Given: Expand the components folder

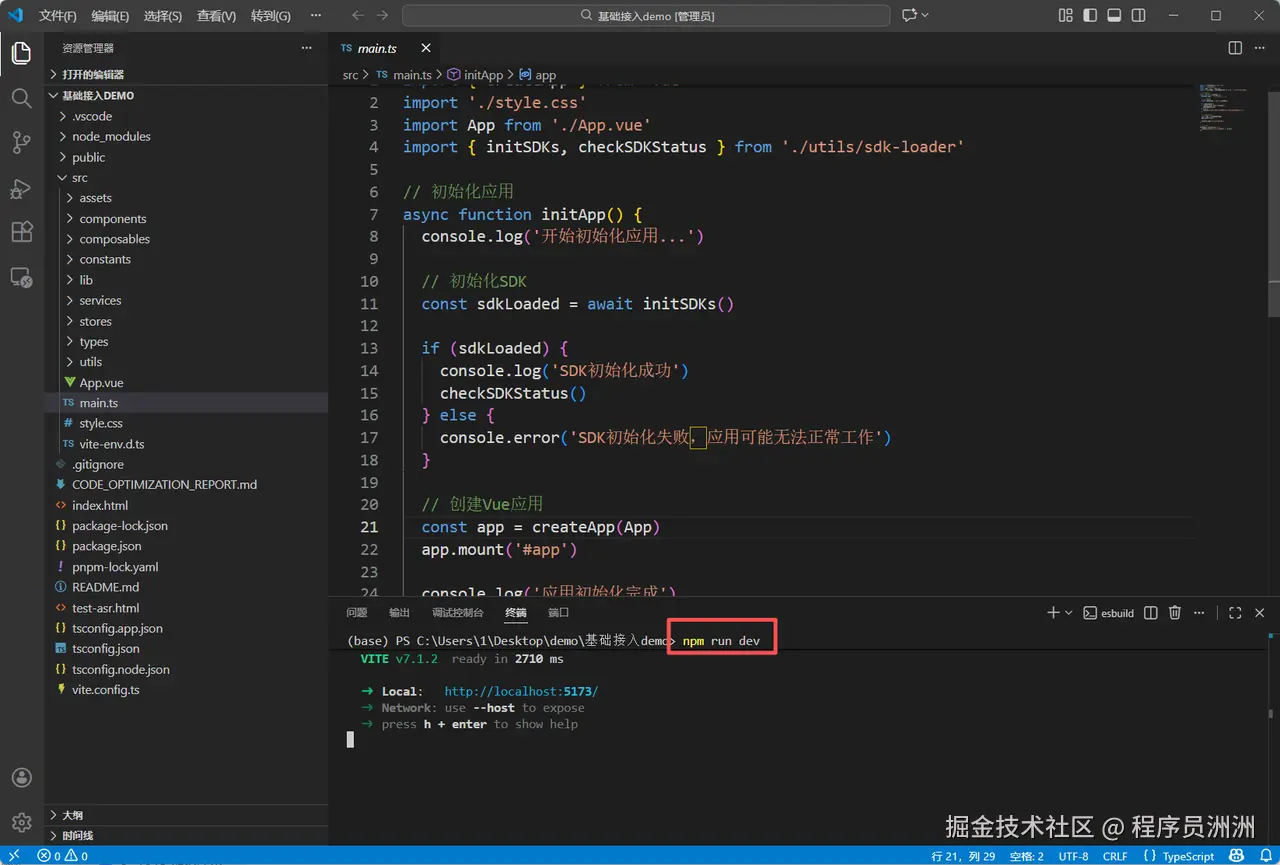Looking at the screenshot, I should click(186, 218).
